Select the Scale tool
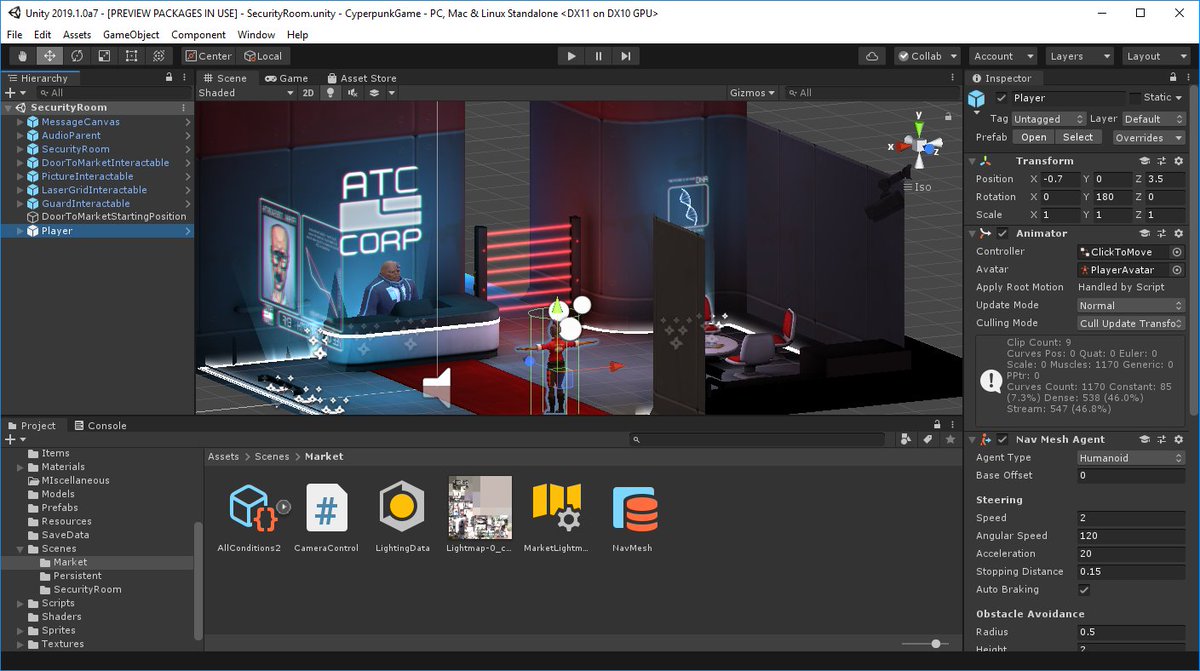1200x671 pixels. (x=104, y=56)
